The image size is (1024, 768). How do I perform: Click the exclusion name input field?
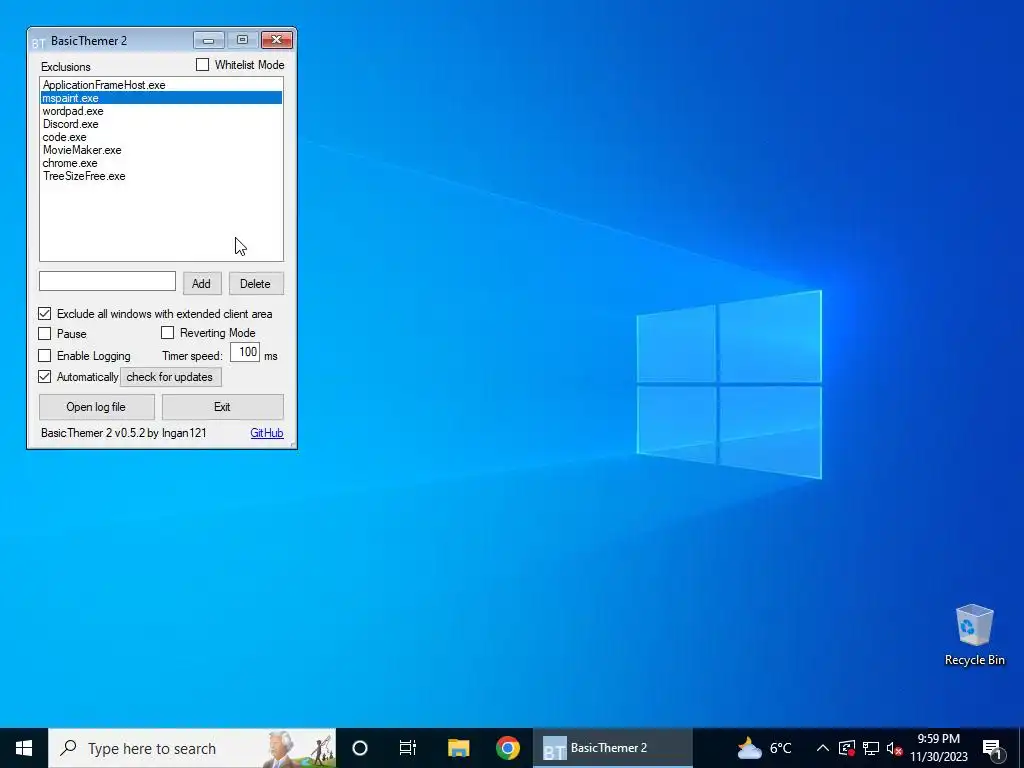[107, 281]
